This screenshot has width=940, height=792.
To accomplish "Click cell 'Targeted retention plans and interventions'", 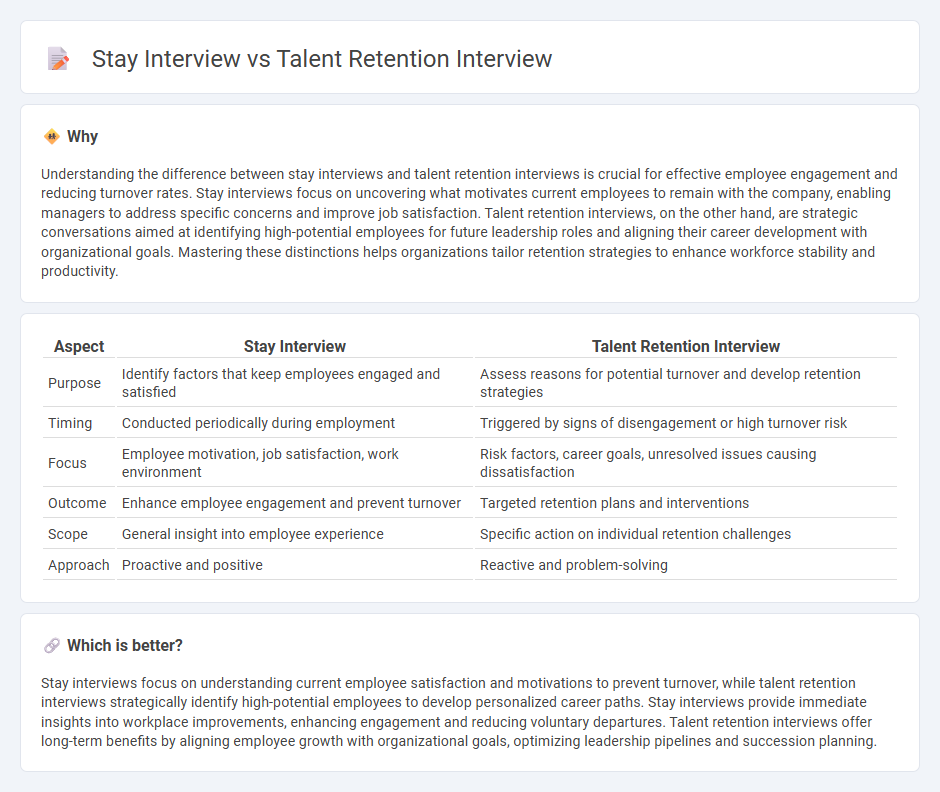I will (686, 503).
